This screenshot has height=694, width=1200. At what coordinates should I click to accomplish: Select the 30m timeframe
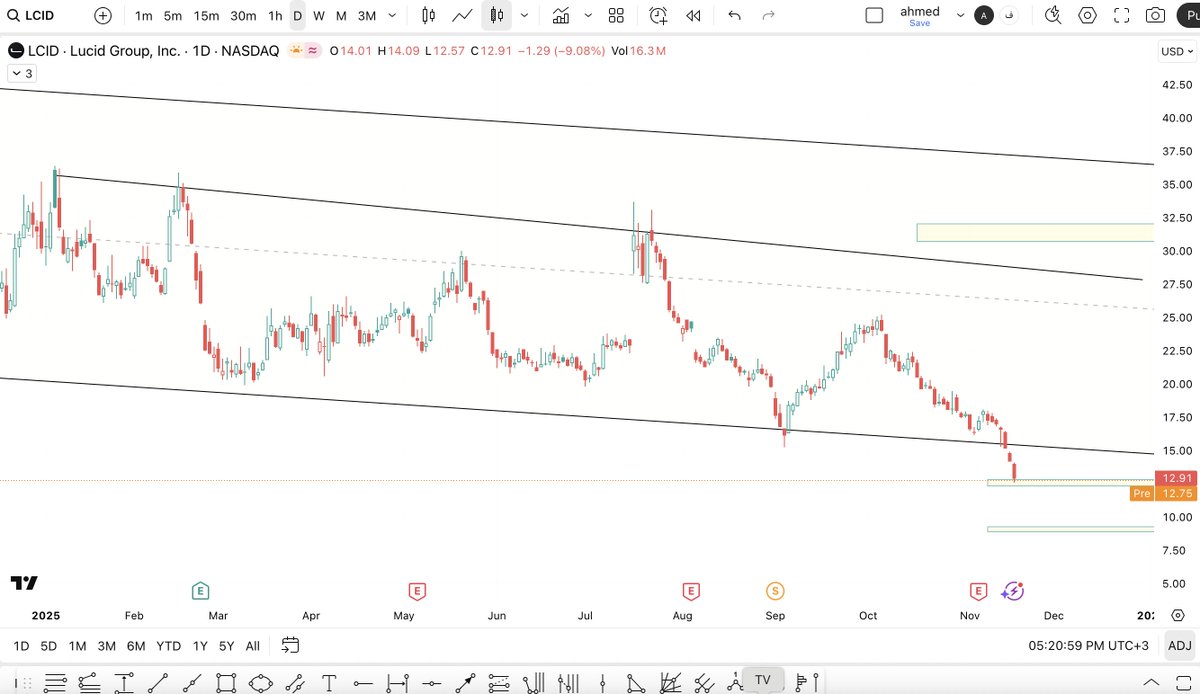click(x=243, y=15)
